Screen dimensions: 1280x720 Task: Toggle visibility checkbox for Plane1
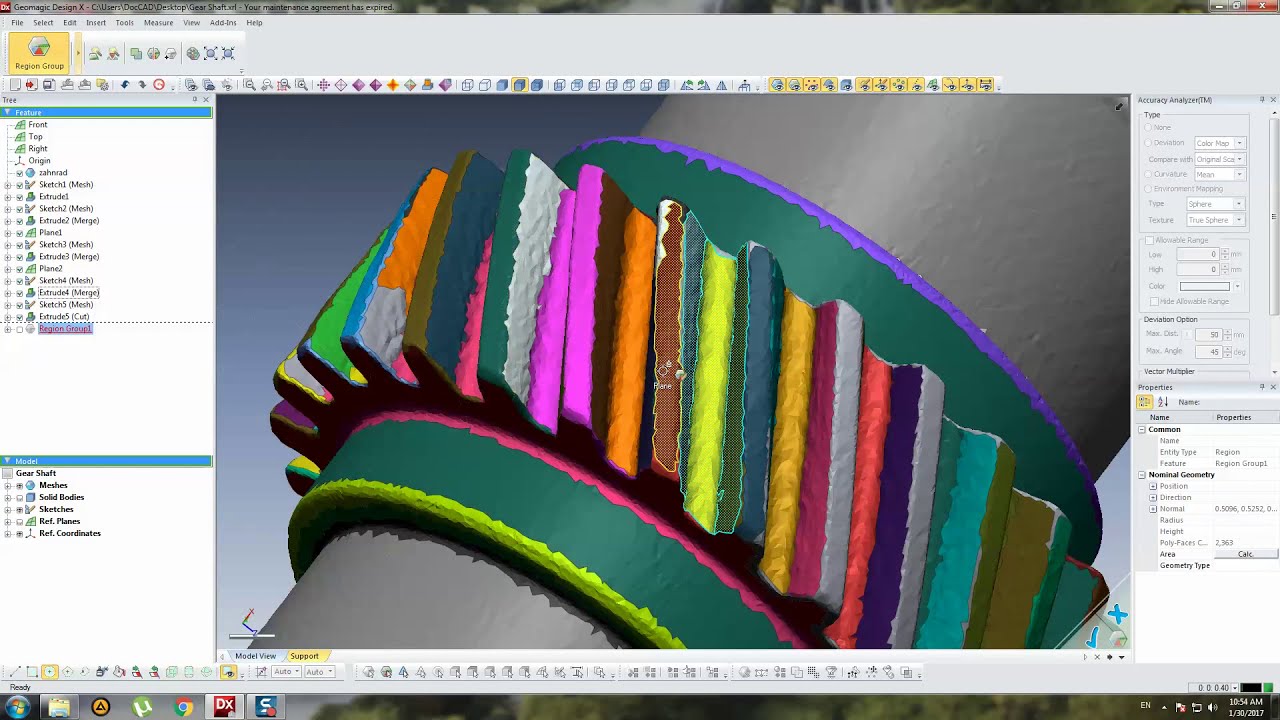point(19,233)
